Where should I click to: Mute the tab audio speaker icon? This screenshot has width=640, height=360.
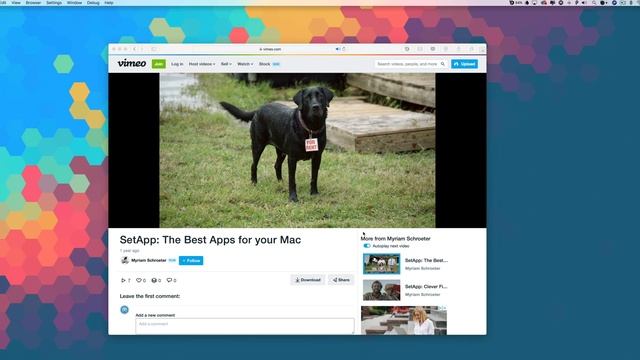point(338,49)
